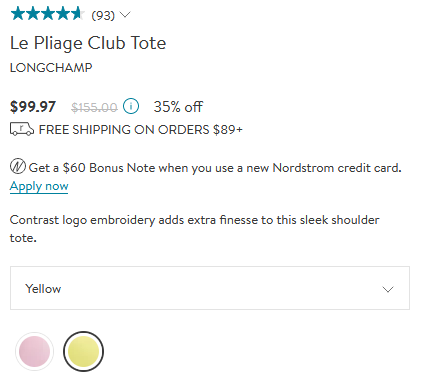Click the 35% off discount label
Viewport: 428px width, 380px height.
point(178,107)
